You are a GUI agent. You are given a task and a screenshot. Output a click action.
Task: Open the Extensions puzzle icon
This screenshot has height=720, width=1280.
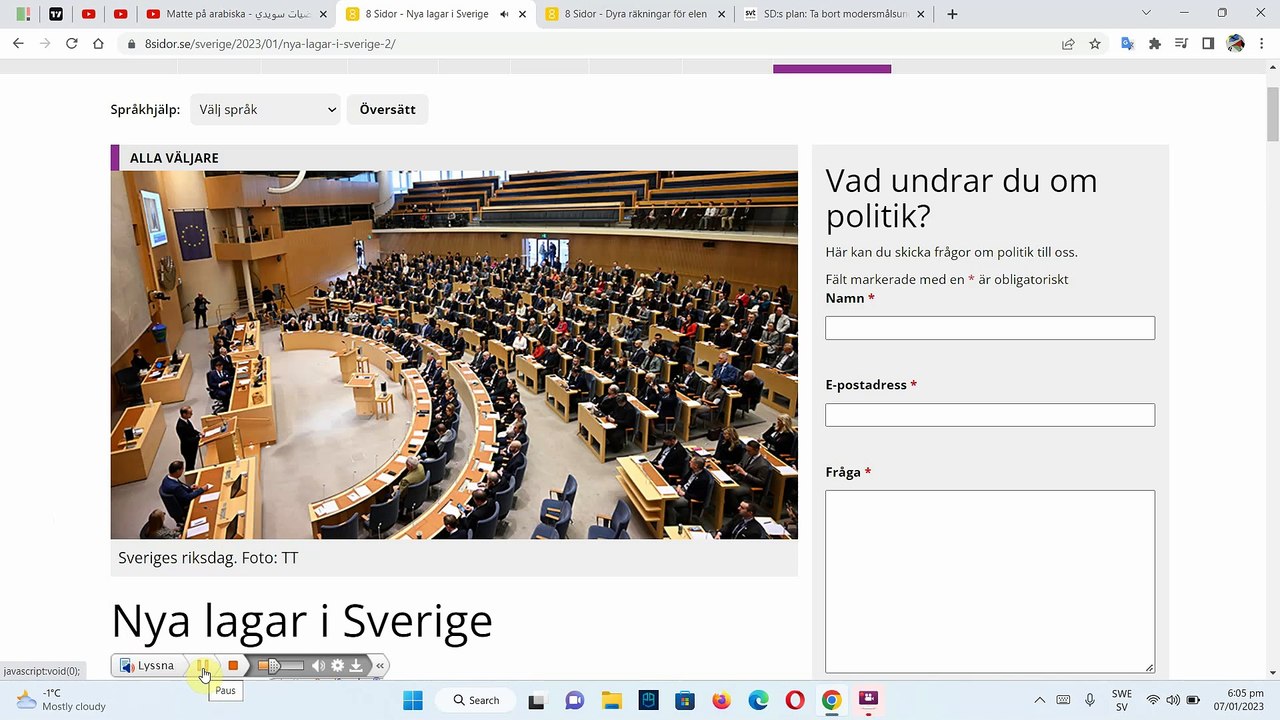tap(1155, 44)
